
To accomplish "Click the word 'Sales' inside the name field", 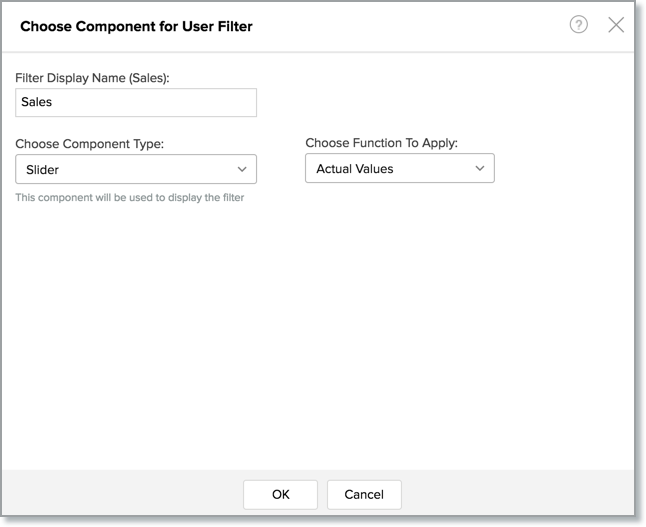I will click(x=39, y=102).
